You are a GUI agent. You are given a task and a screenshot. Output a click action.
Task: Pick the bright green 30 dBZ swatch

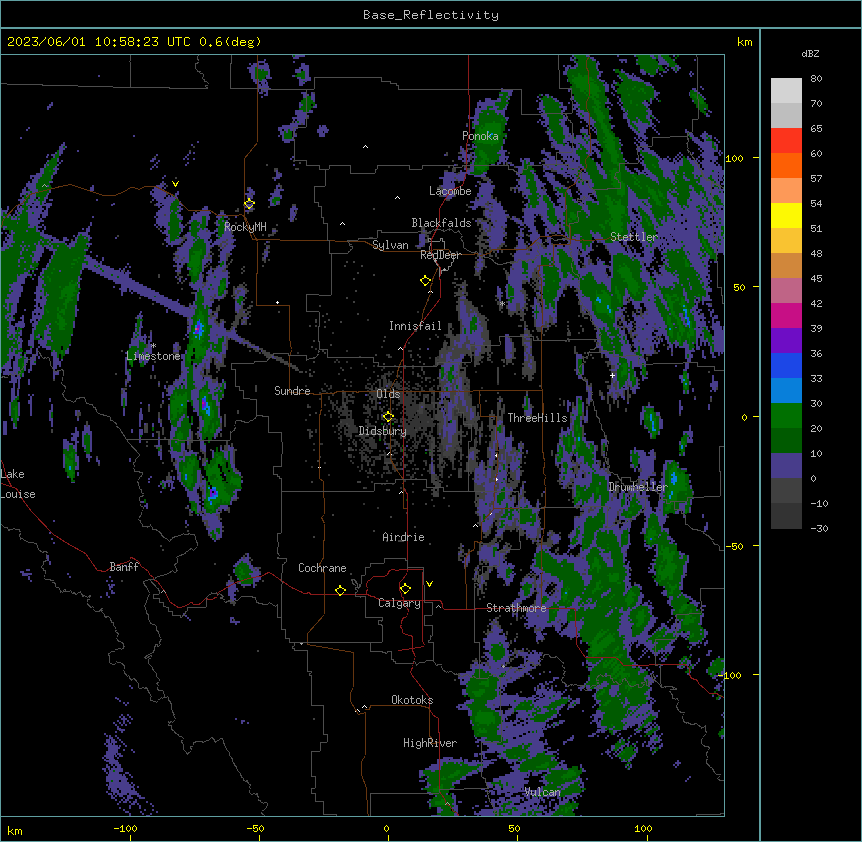pos(786,416)
